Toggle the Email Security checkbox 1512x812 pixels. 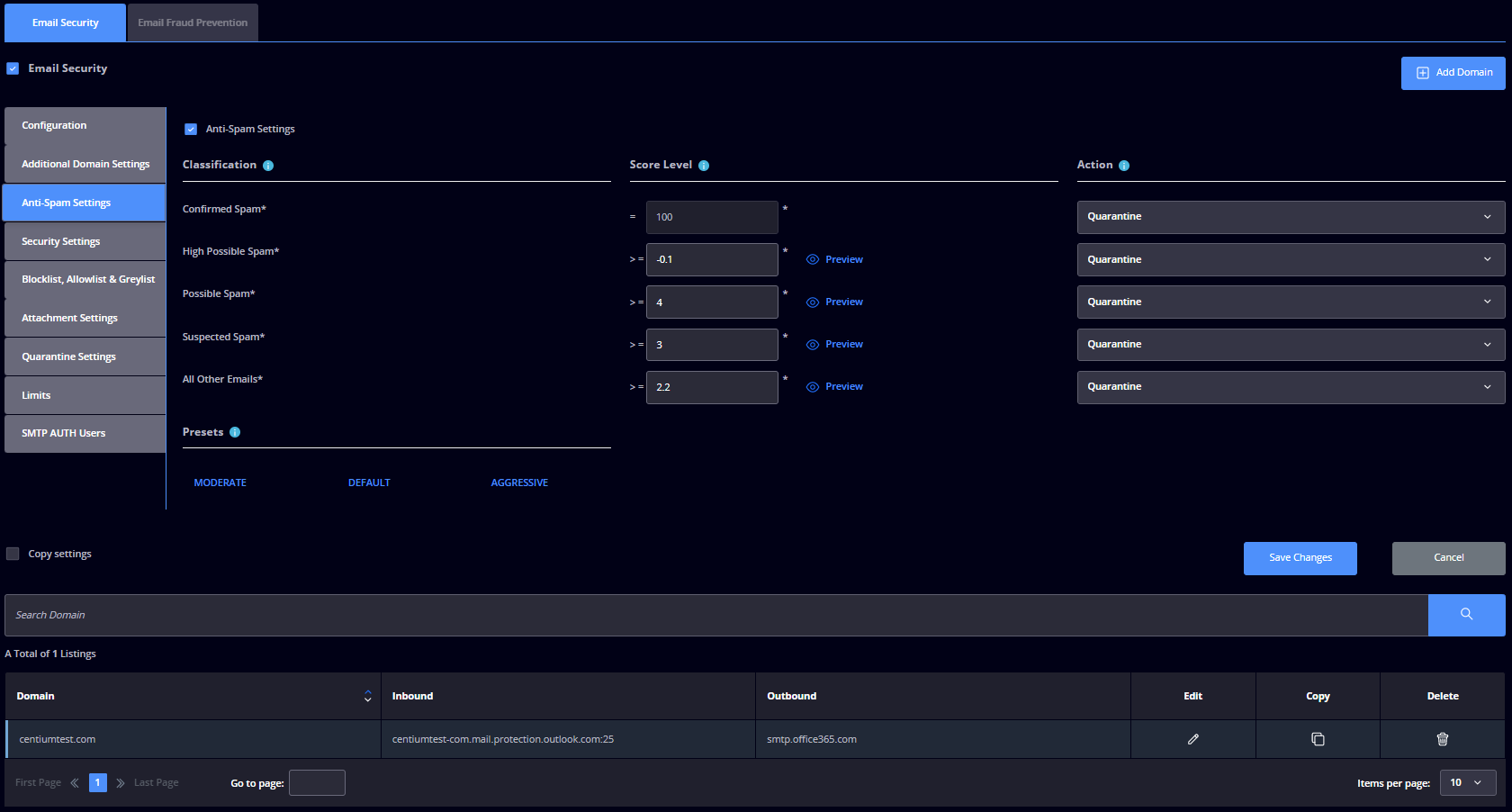click(13, 68)
